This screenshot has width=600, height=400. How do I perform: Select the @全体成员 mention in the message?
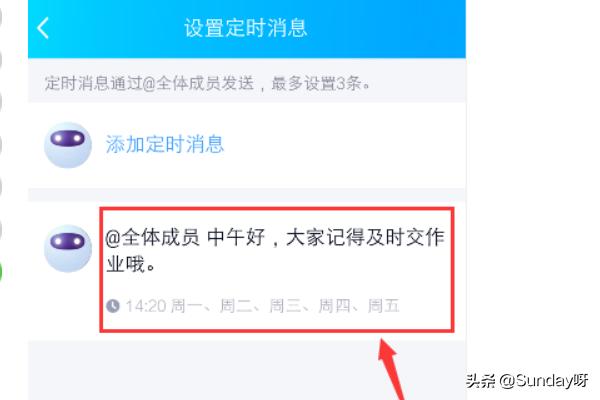pos(152,237)
